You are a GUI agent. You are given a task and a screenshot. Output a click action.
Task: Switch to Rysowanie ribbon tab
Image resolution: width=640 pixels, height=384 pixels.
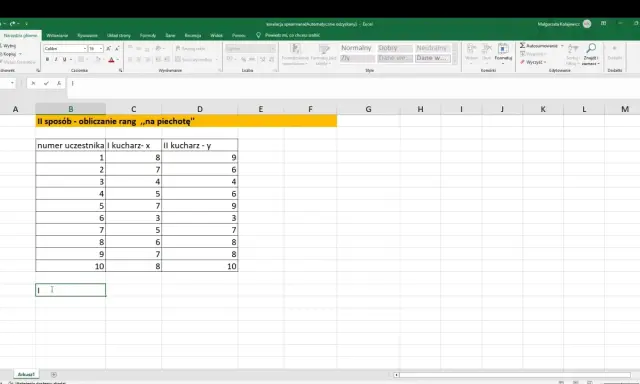point(87,36)
